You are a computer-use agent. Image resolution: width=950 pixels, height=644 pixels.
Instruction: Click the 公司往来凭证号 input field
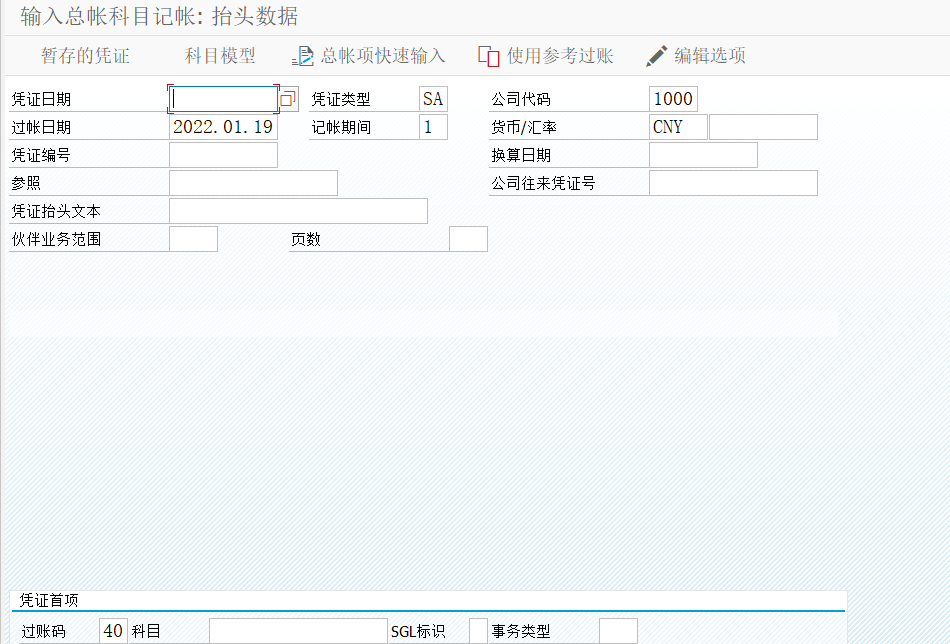tap(733, 183)
